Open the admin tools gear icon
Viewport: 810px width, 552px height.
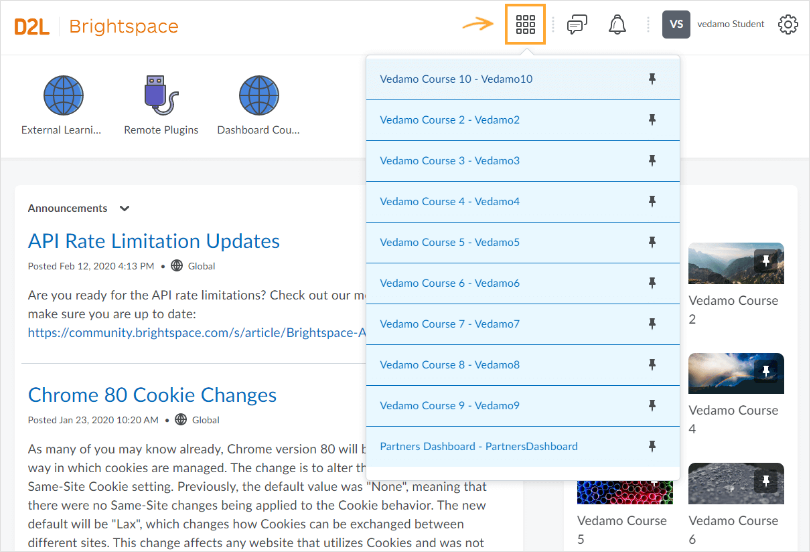click(788, 24)
